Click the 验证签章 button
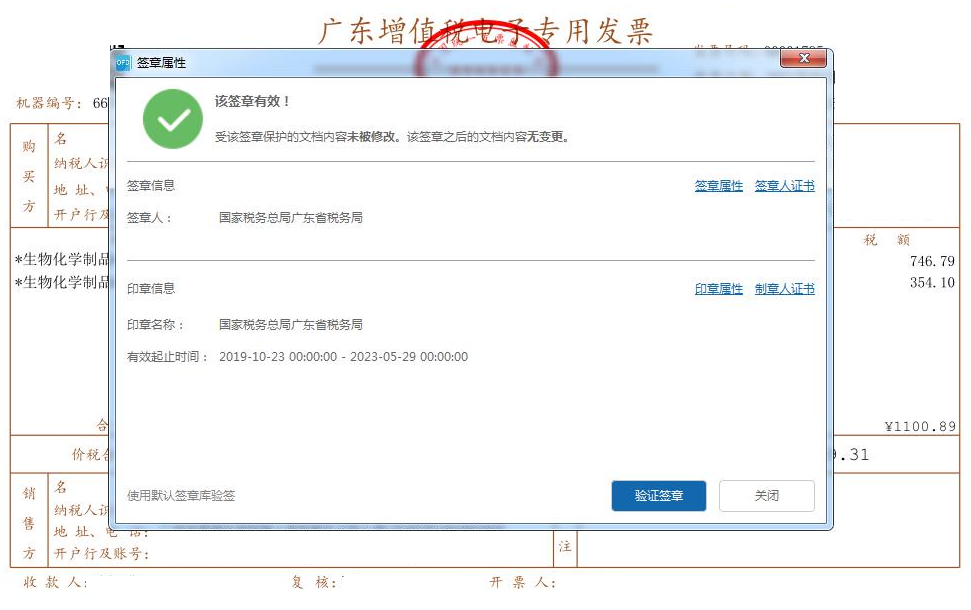This screenshot has width=971, height=610. tap(659, 495)
